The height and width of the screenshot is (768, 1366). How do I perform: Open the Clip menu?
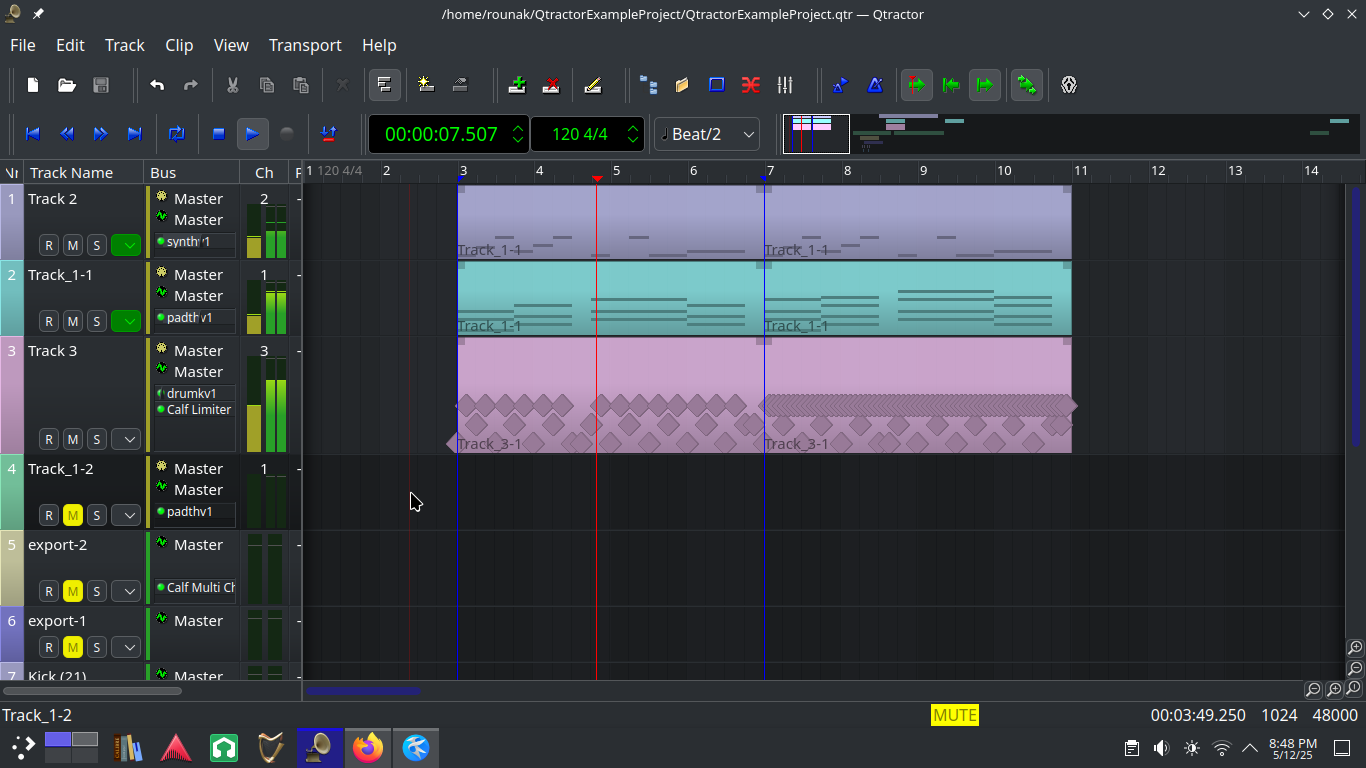click(179, 45)
